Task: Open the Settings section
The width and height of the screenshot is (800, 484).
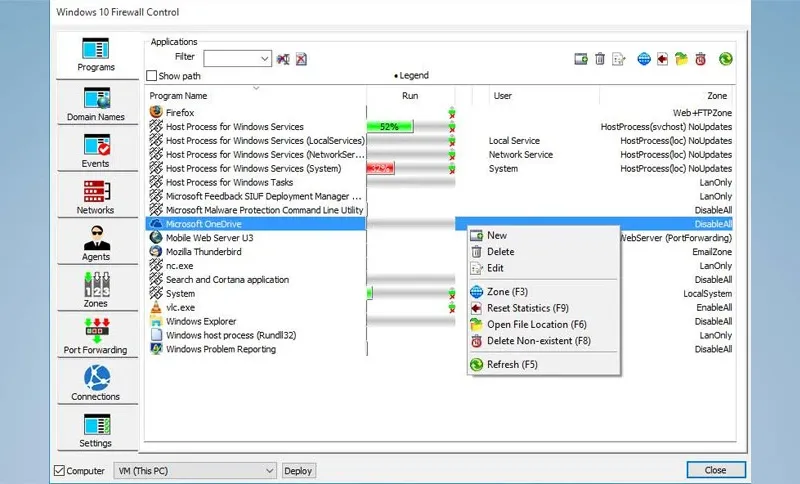Action: (96, 429)
